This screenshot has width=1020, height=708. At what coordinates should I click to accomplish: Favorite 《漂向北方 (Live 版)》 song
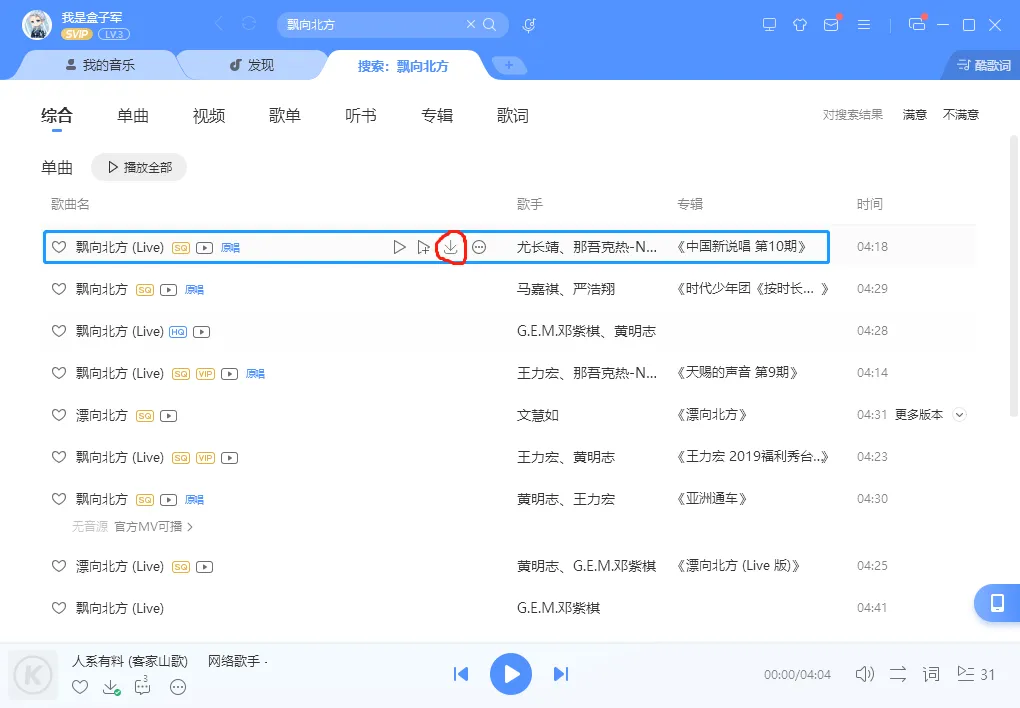pos(59,566)
